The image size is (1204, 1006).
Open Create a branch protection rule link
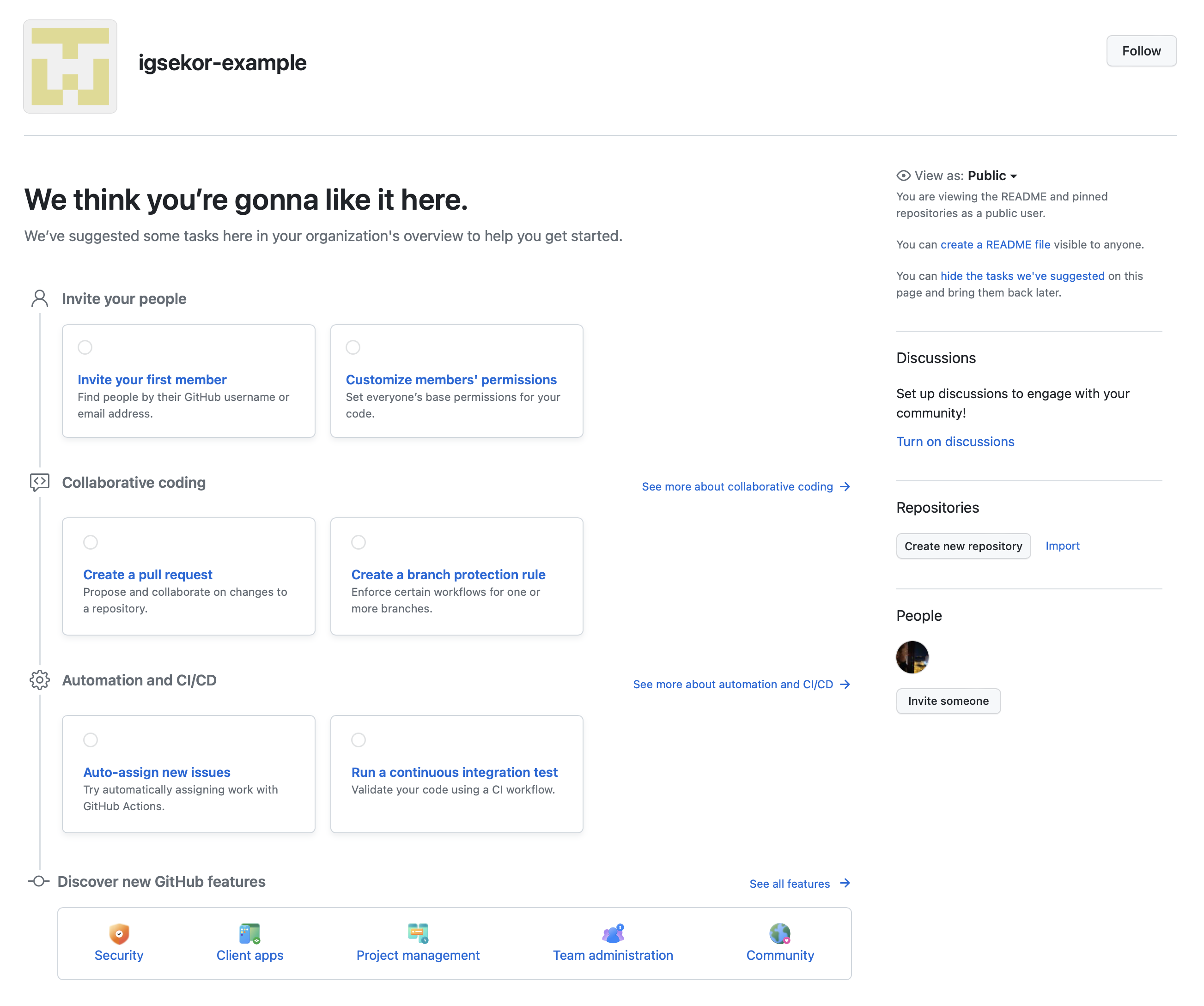pyautogui.click(x=448, y=575)
